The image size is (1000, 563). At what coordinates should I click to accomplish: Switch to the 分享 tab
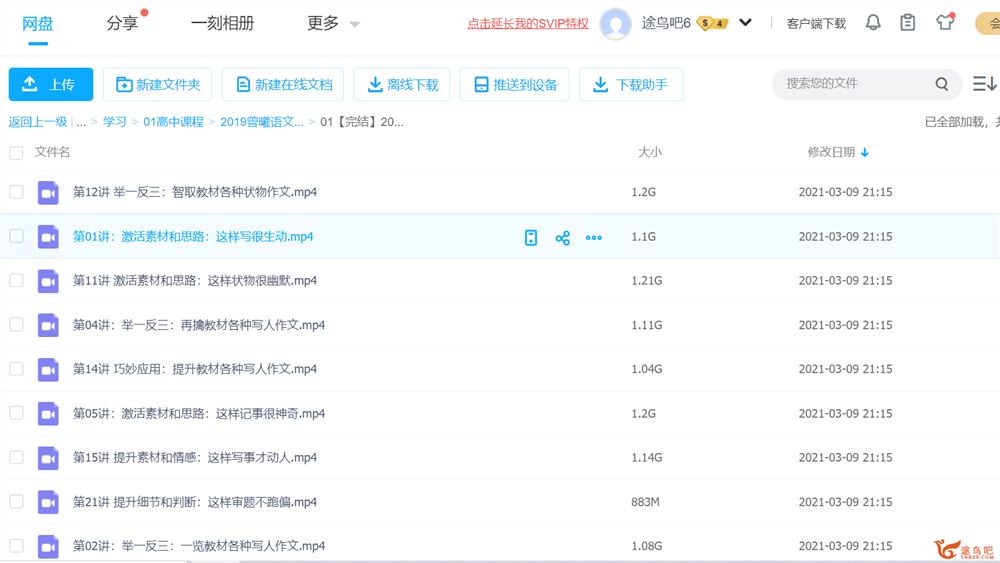[122, 24]
